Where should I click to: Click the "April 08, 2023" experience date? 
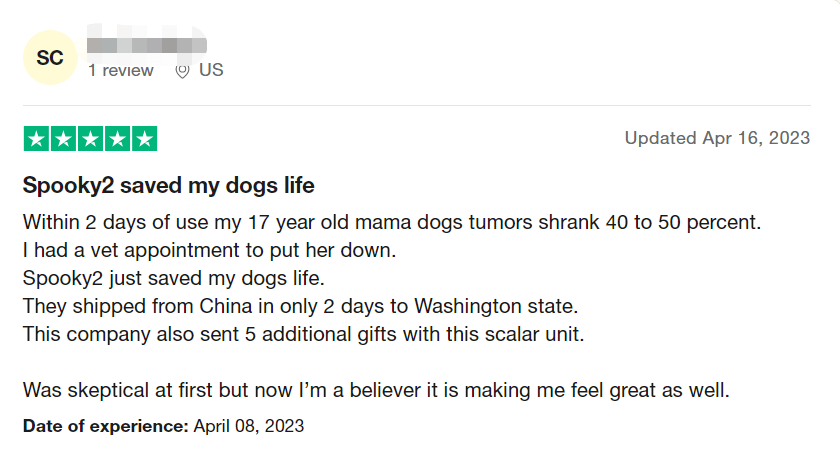(249, 426)
